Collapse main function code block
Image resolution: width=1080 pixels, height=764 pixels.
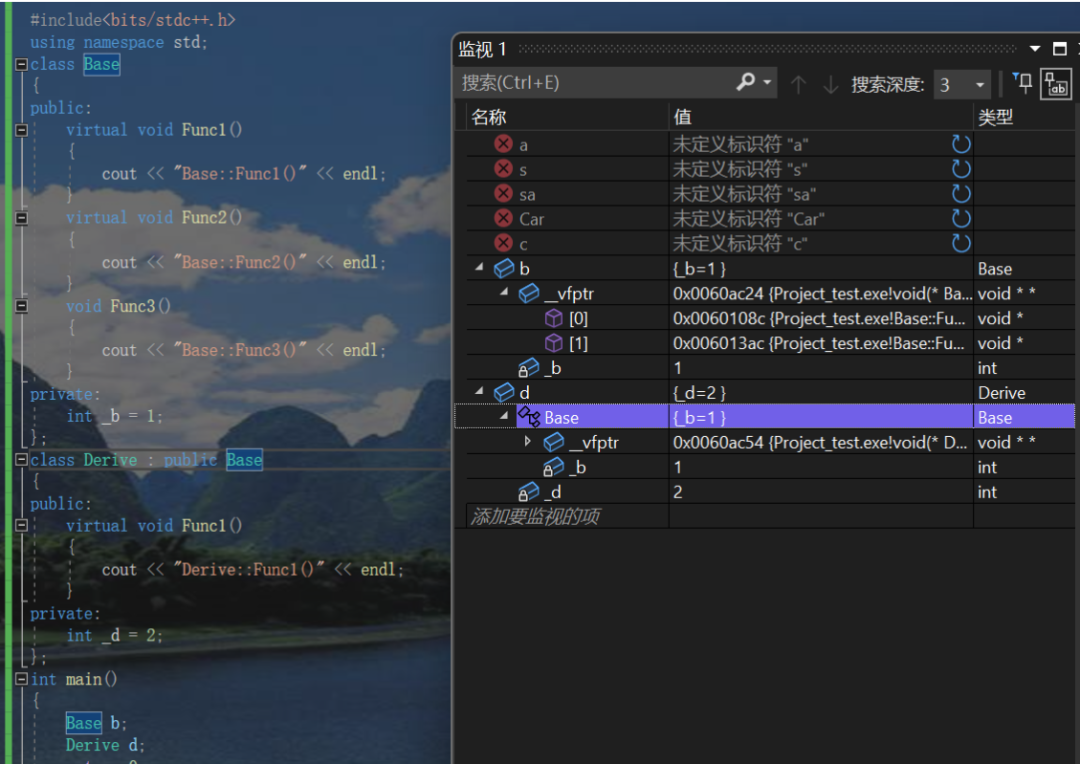[21, 679]
